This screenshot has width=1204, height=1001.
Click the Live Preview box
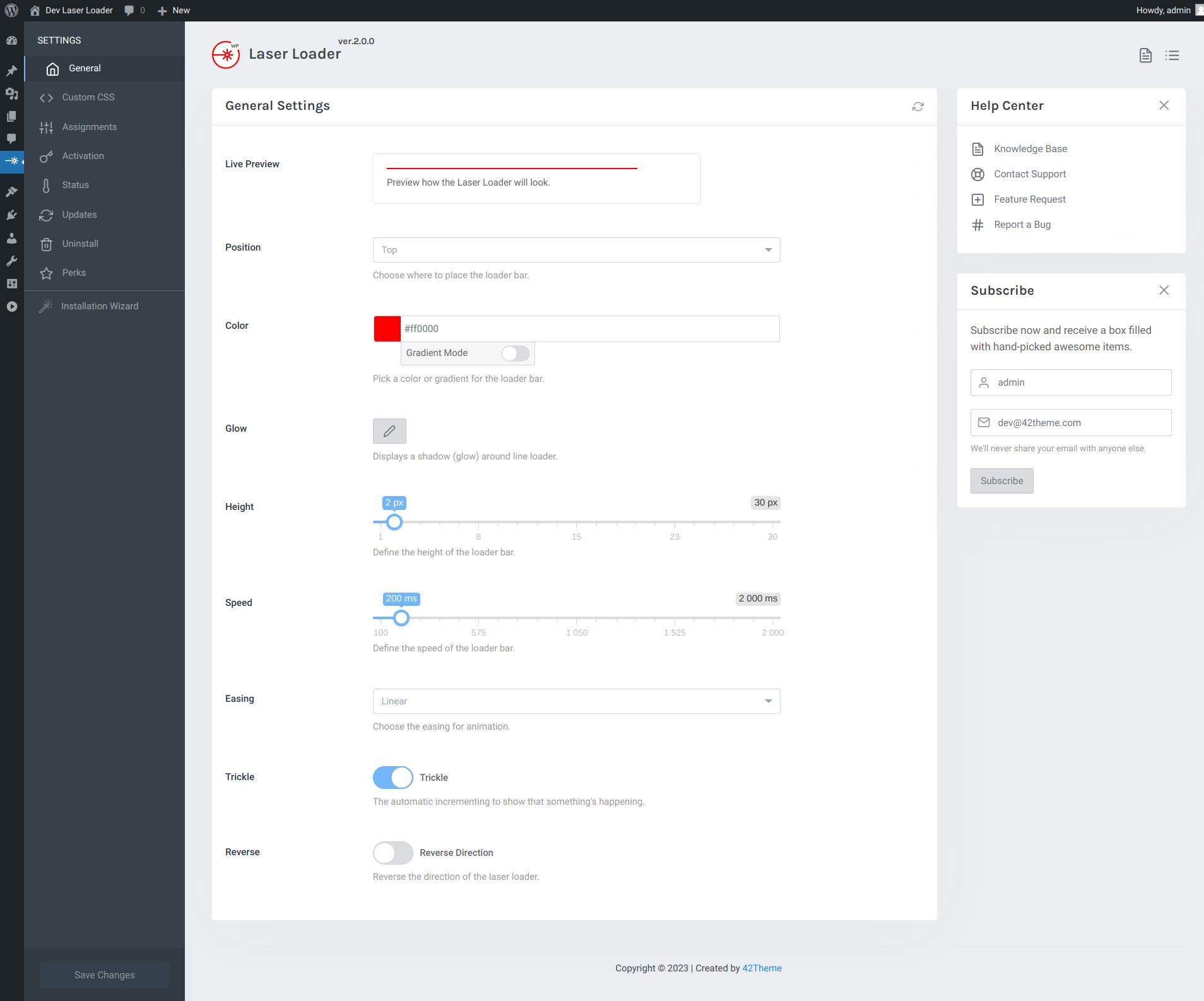536,179
